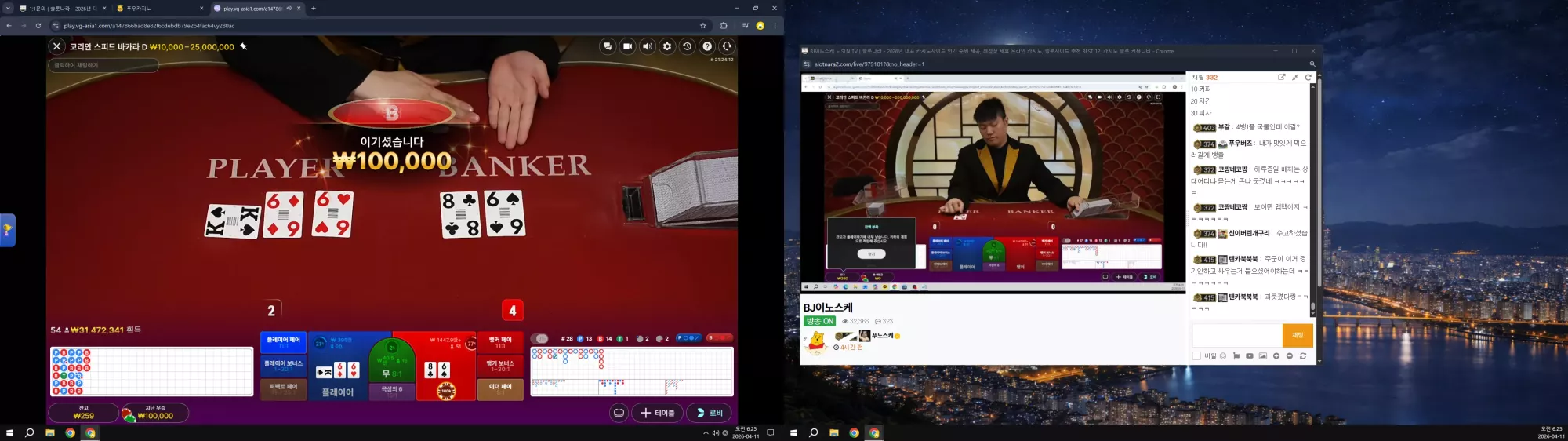This screenshot has height=441, width=1568.
Task: Open Windows Start on left taskbar
Action: (9, 432)
